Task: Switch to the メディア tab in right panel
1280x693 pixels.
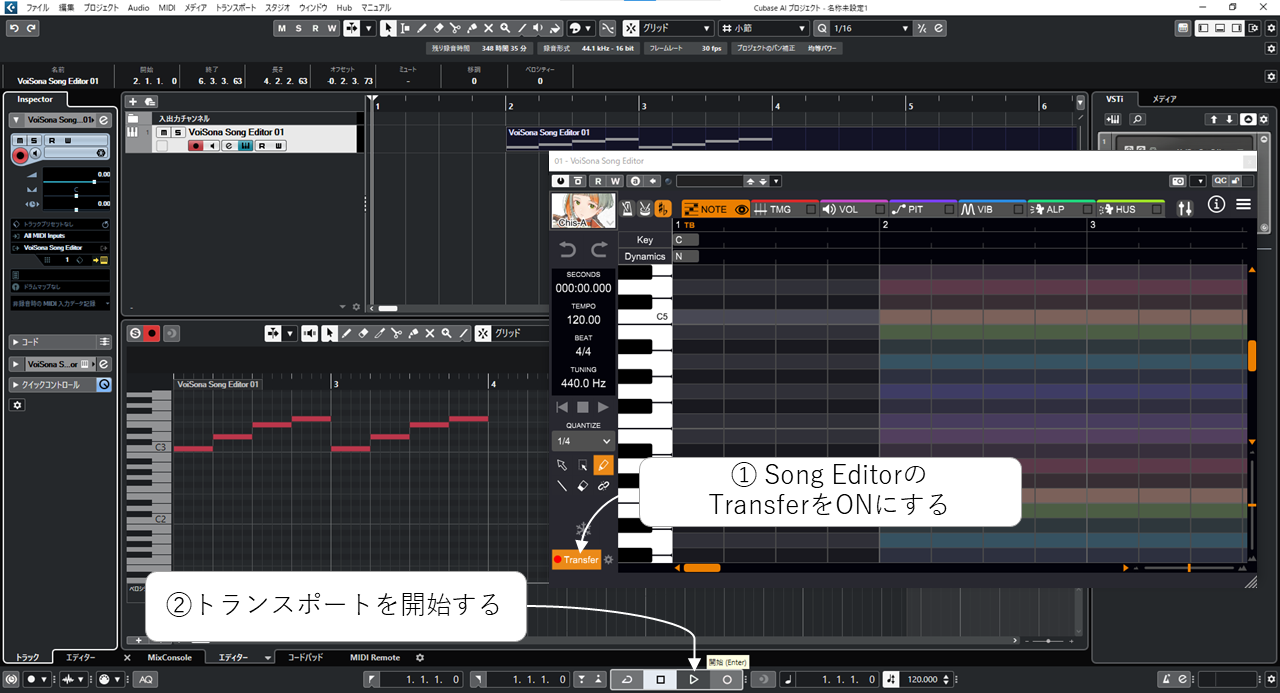Action: click(x=1164, y=99)
